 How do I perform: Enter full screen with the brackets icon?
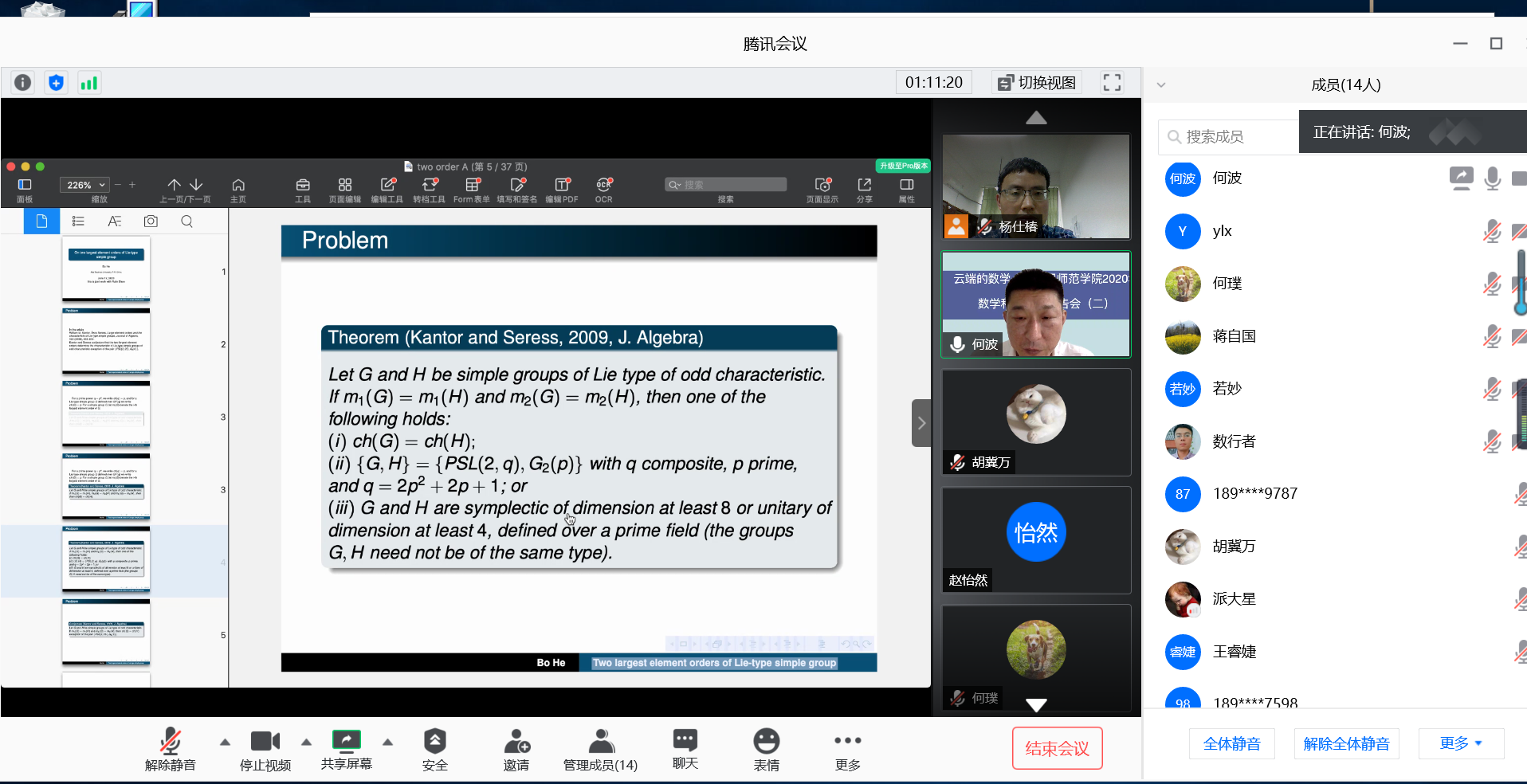(x=1112, y=83)
